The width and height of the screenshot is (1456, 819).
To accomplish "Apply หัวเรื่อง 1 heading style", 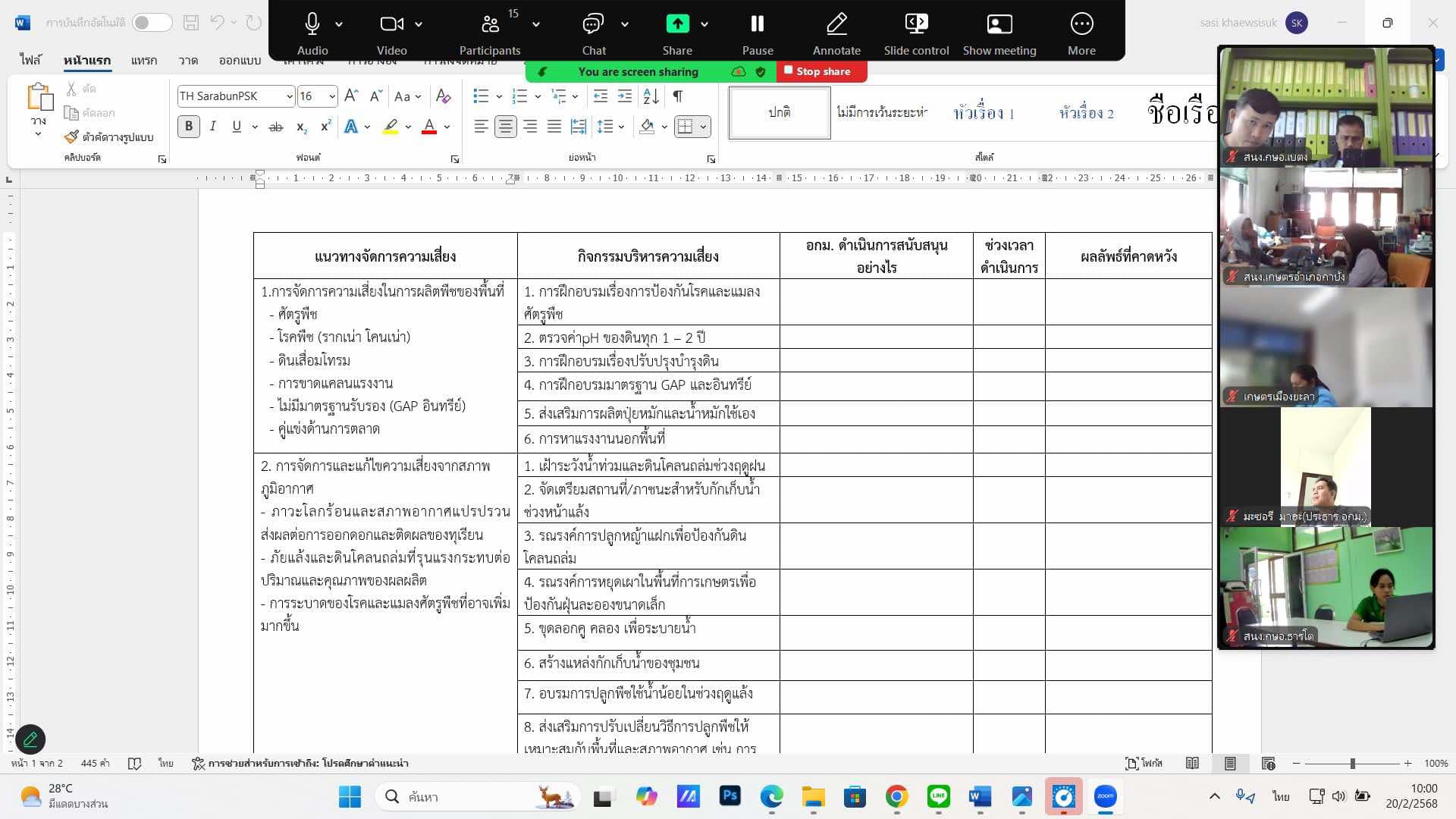I will click(x=983, y=112).
